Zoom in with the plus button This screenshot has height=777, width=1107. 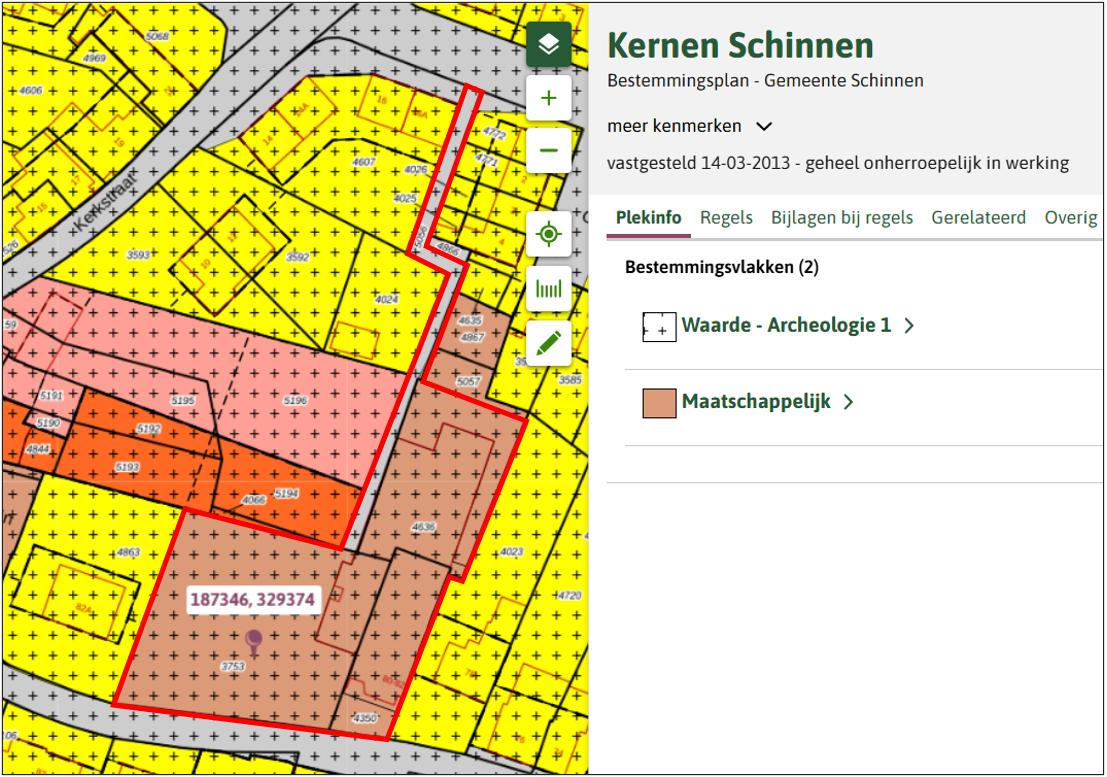[549, 98]
